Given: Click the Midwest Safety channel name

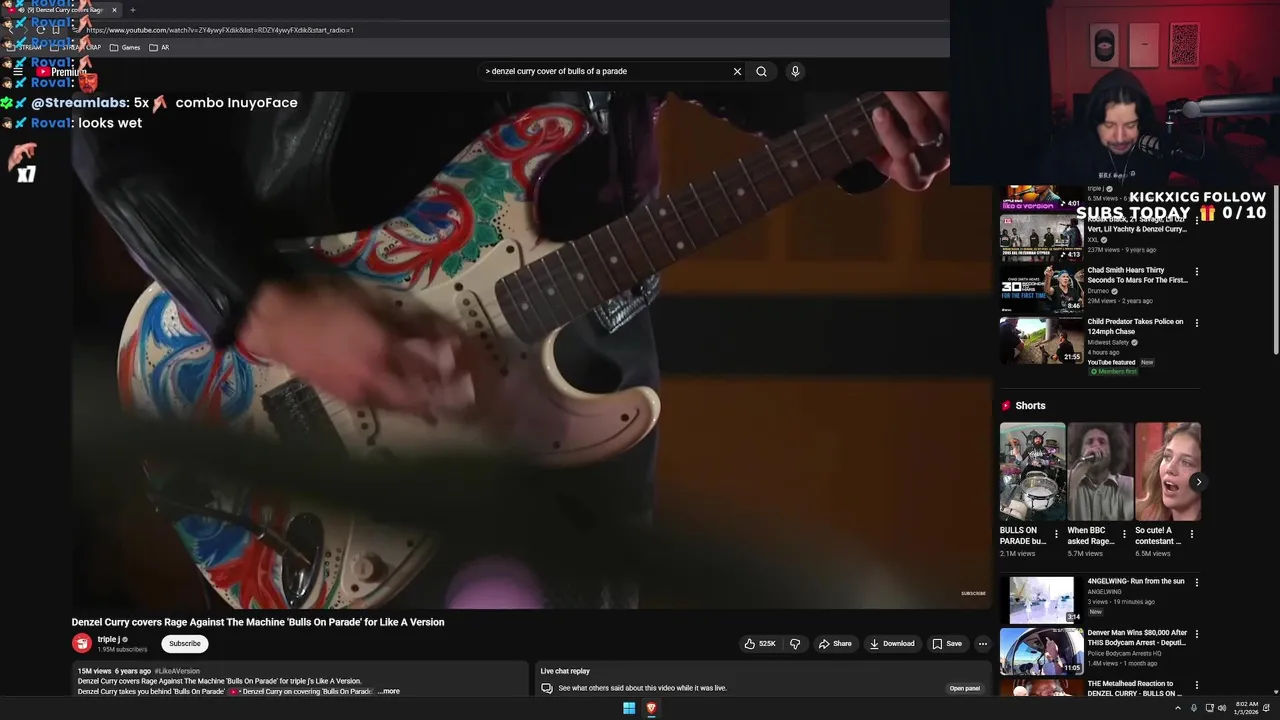Looking at the screenshot, I should (1108, 342).
